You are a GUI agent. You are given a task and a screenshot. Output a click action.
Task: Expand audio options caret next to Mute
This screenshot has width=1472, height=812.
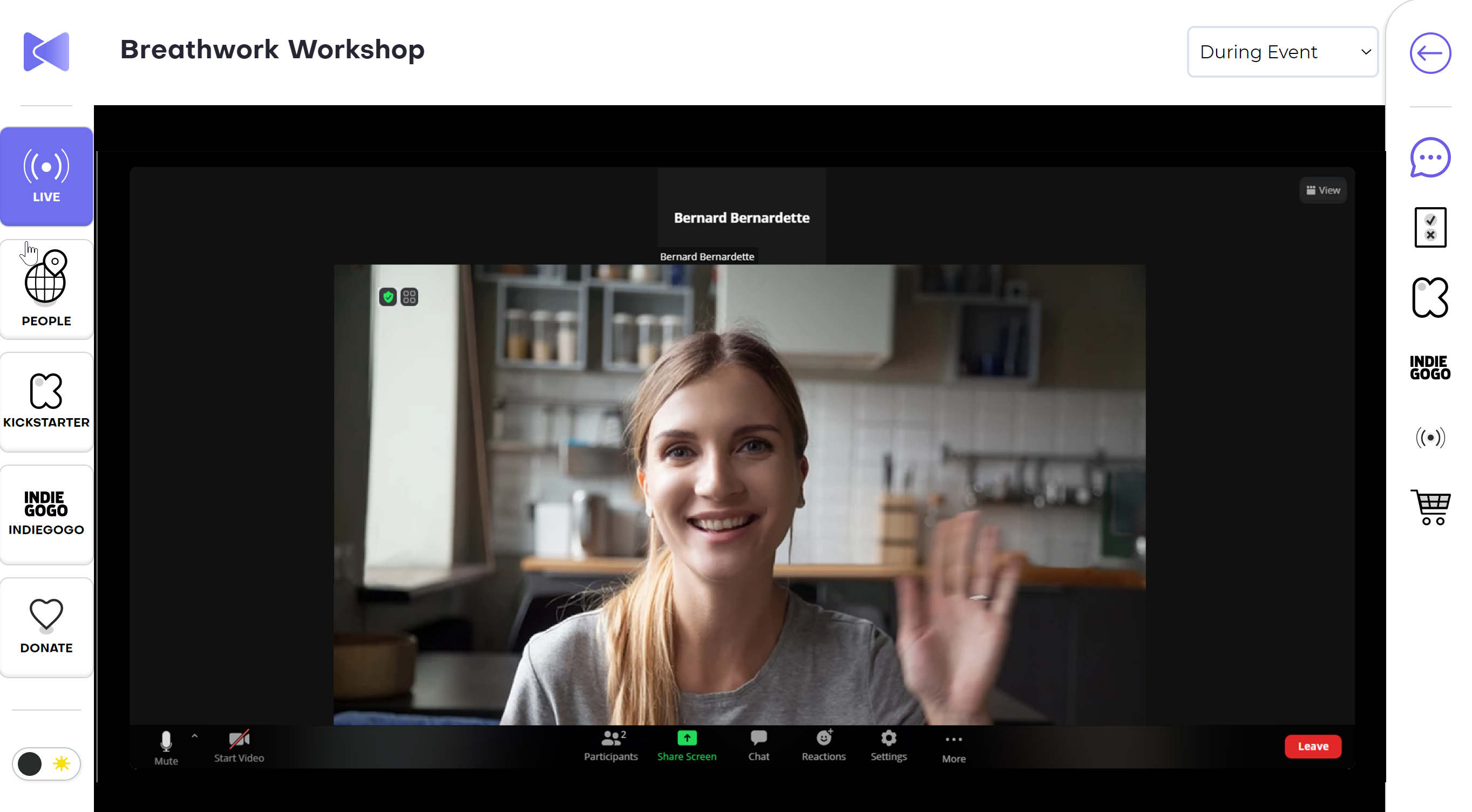[194, 736]
